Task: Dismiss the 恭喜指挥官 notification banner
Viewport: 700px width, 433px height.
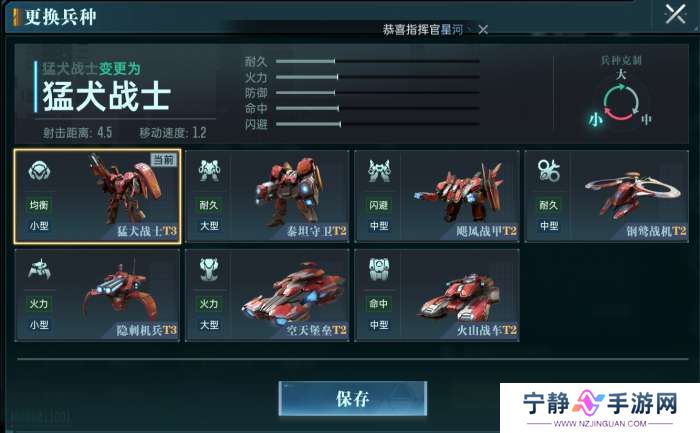Action: 483,30
